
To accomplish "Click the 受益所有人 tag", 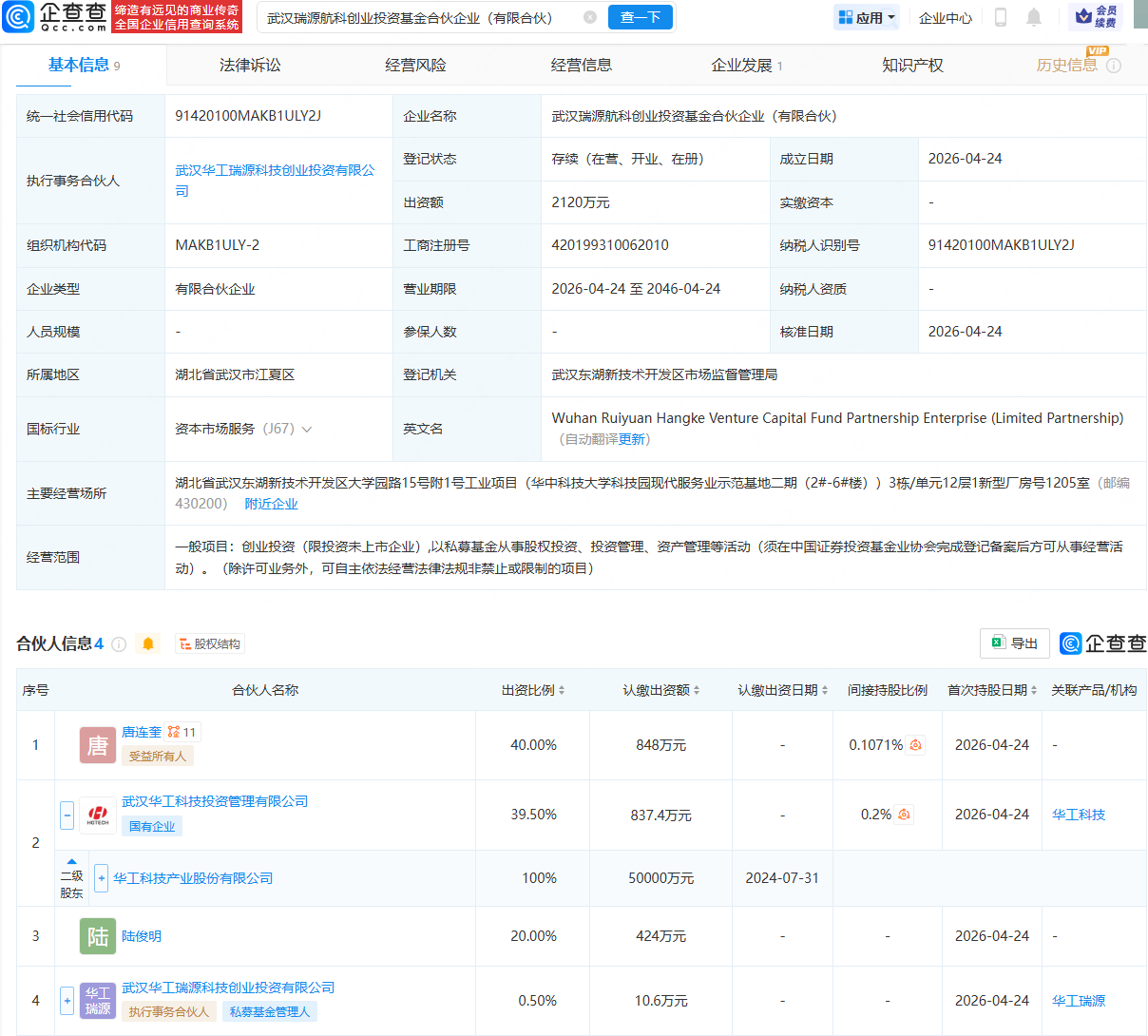I will pos(158,756).
